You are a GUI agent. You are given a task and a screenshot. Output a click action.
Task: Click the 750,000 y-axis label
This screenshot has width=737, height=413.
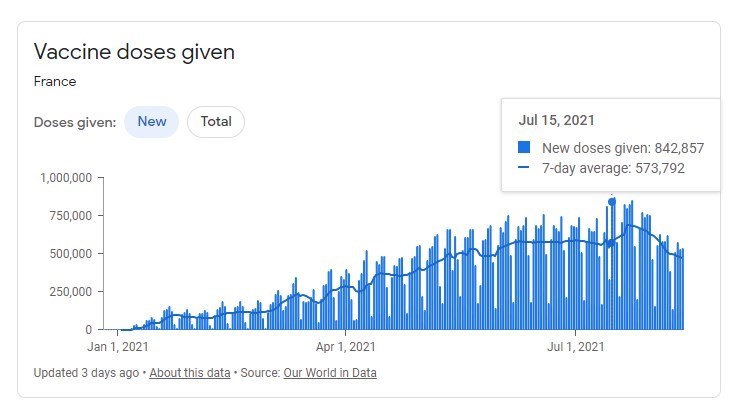pyautogui.click(x=70, y=216)
